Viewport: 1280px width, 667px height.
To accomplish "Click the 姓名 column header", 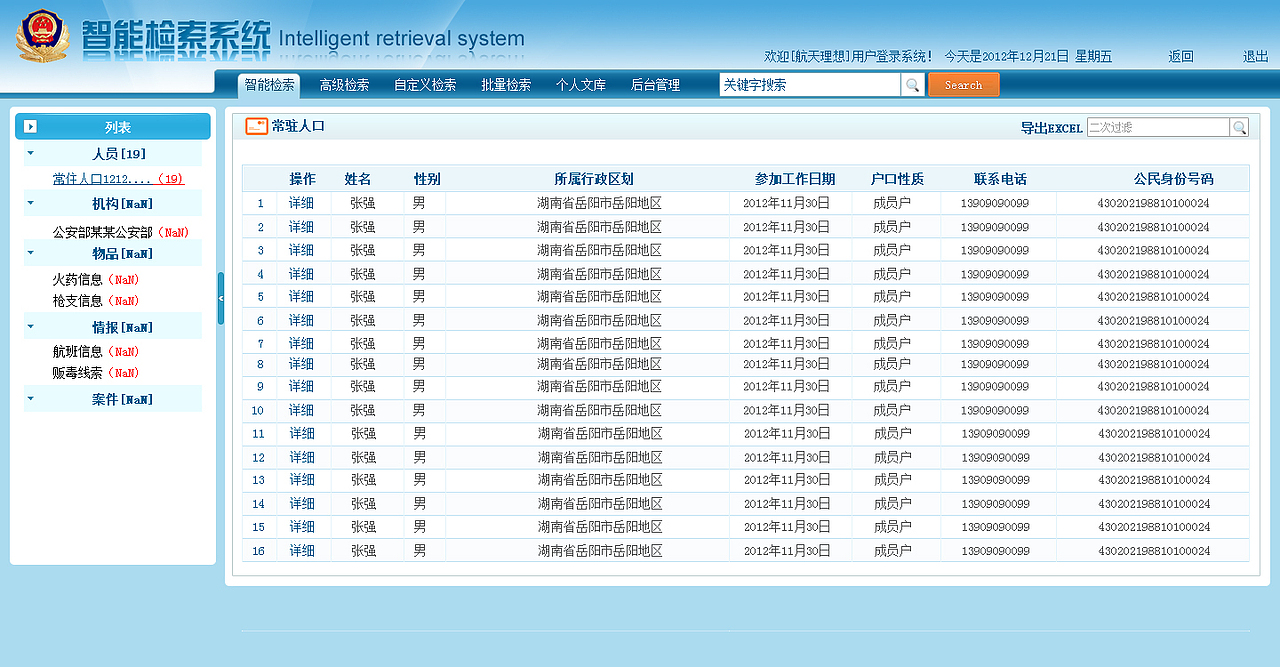I will click(x=358, y=179).
